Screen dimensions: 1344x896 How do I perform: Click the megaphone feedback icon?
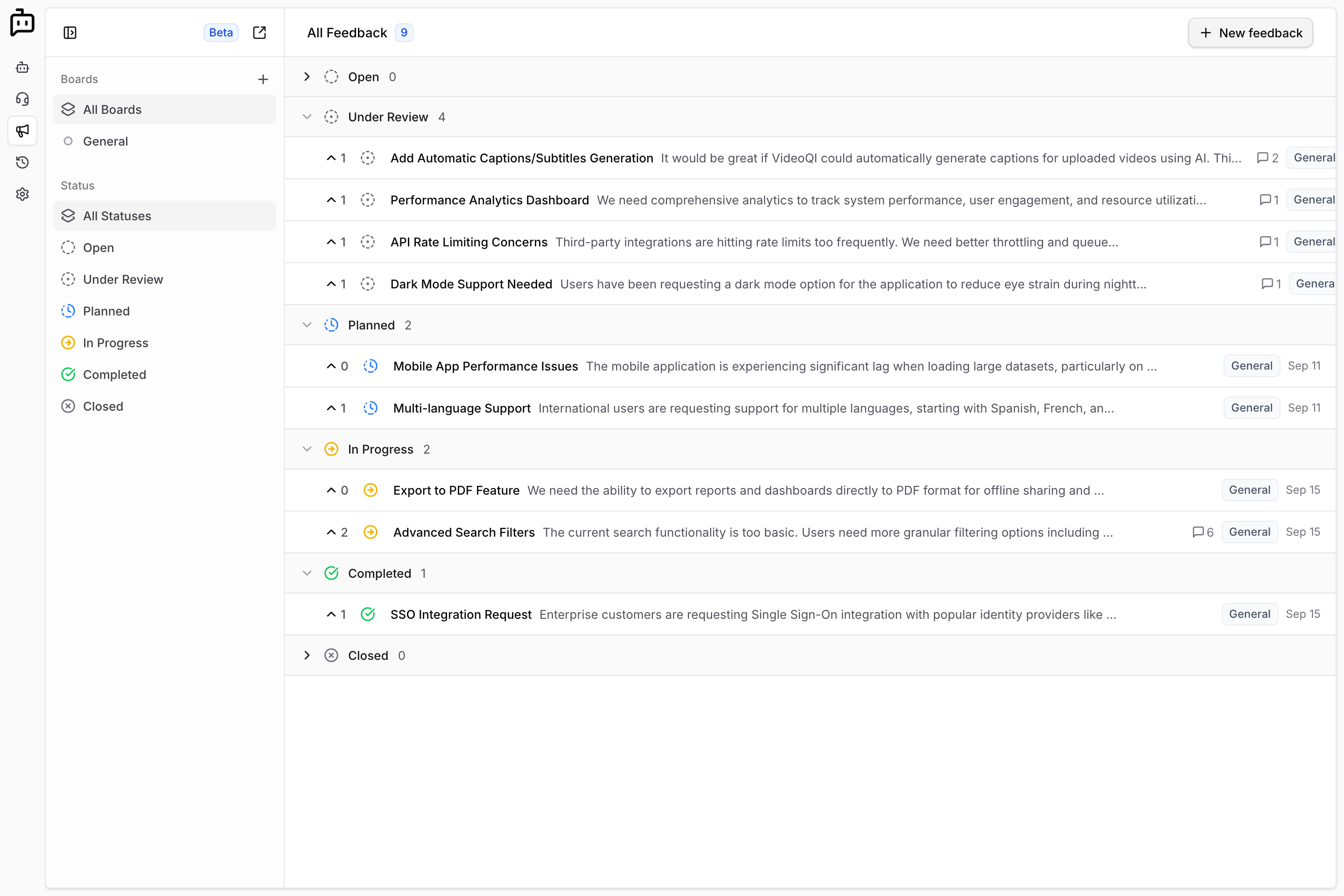tap(22, 131)
